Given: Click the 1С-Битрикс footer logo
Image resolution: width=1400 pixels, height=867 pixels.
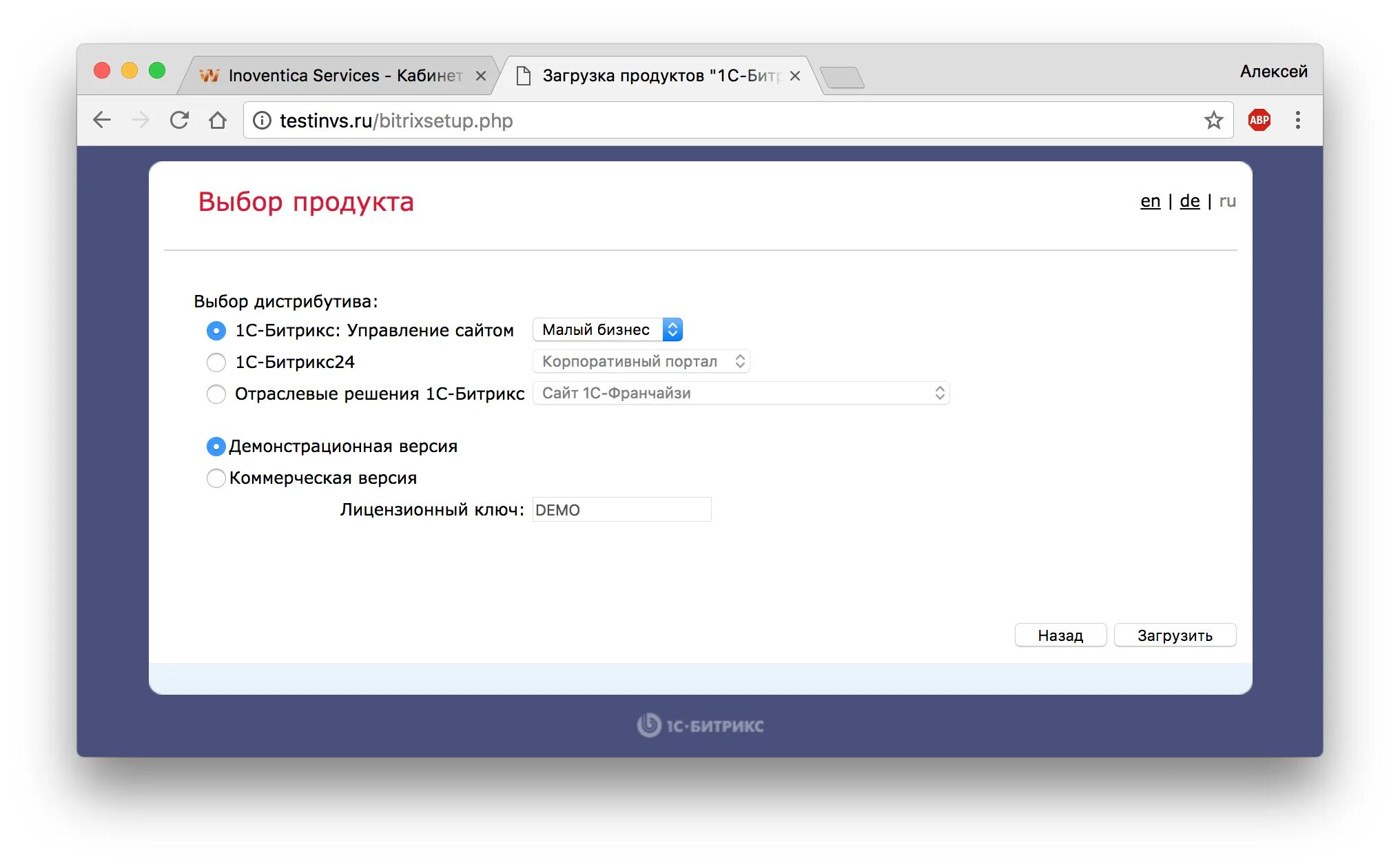Looking at the screenshot, I should coord(700,726).
